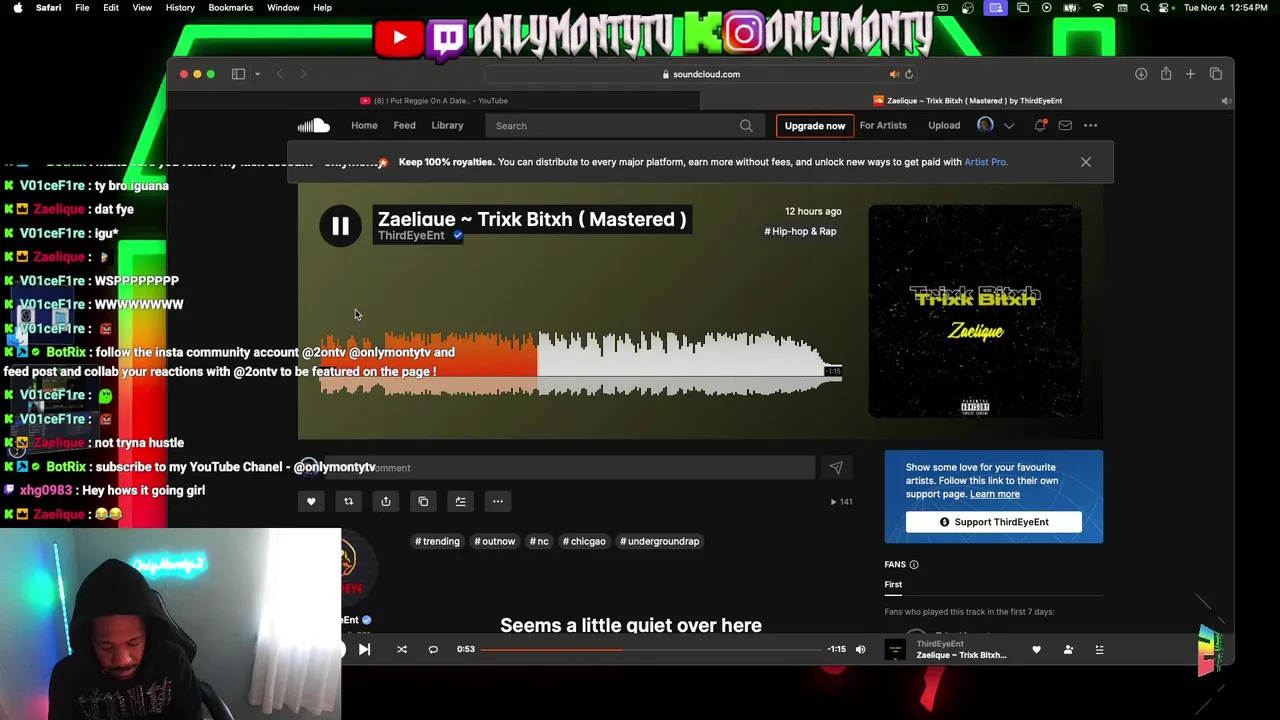Image resolution: width=1280 pixels, height=720 pixels.
Task: Open the outnow hashtag
Action: click(495, 541)
